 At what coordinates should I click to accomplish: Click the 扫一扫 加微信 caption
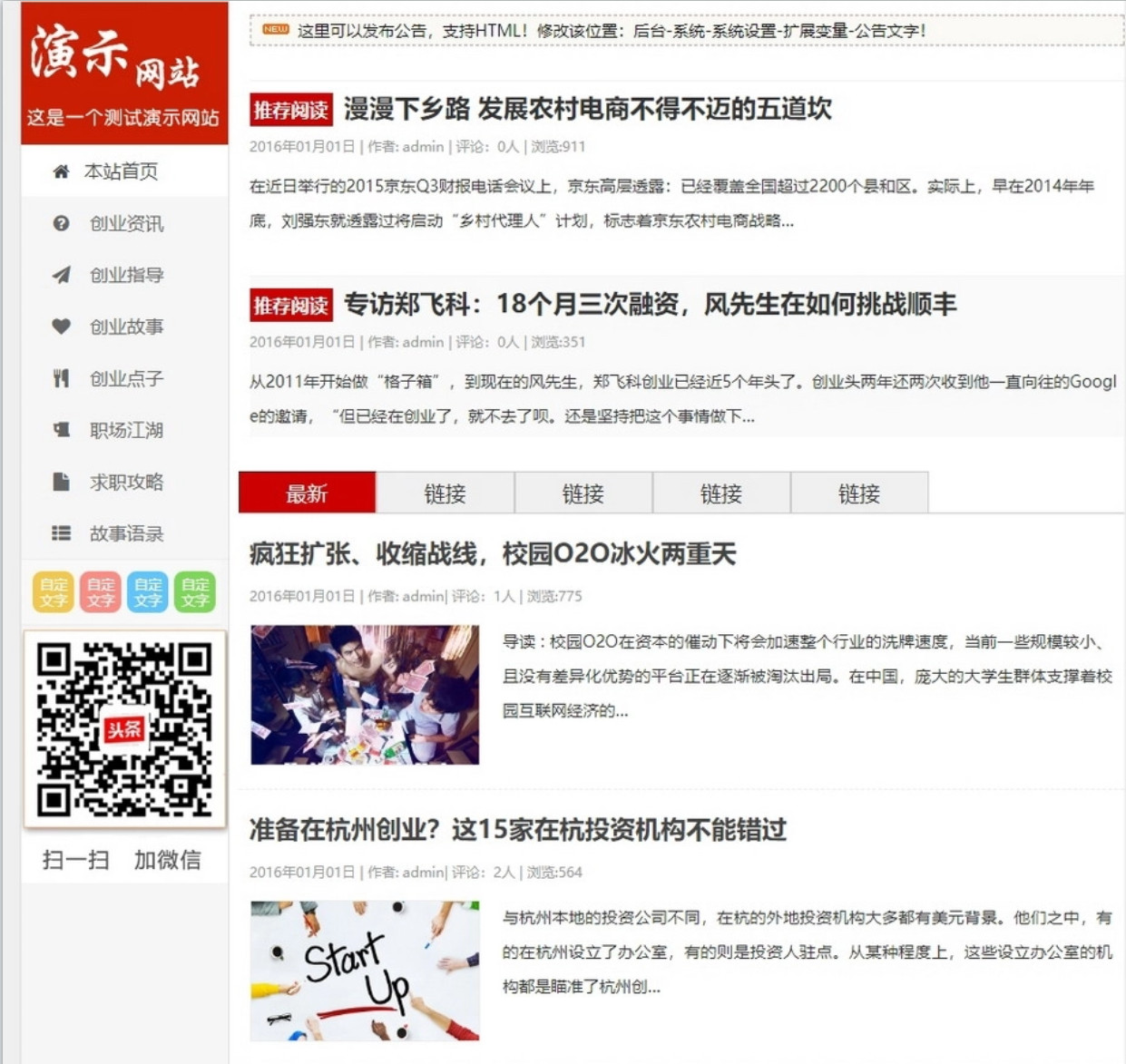click(122, 860)
